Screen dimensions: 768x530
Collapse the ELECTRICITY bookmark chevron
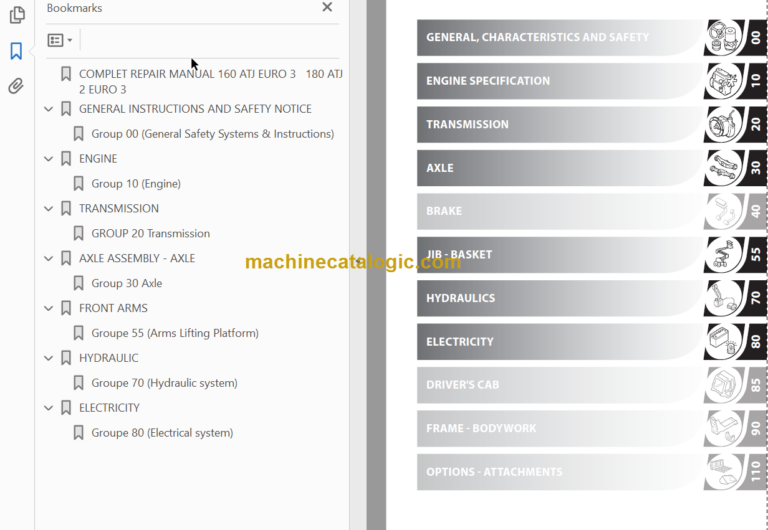point(48,408)
